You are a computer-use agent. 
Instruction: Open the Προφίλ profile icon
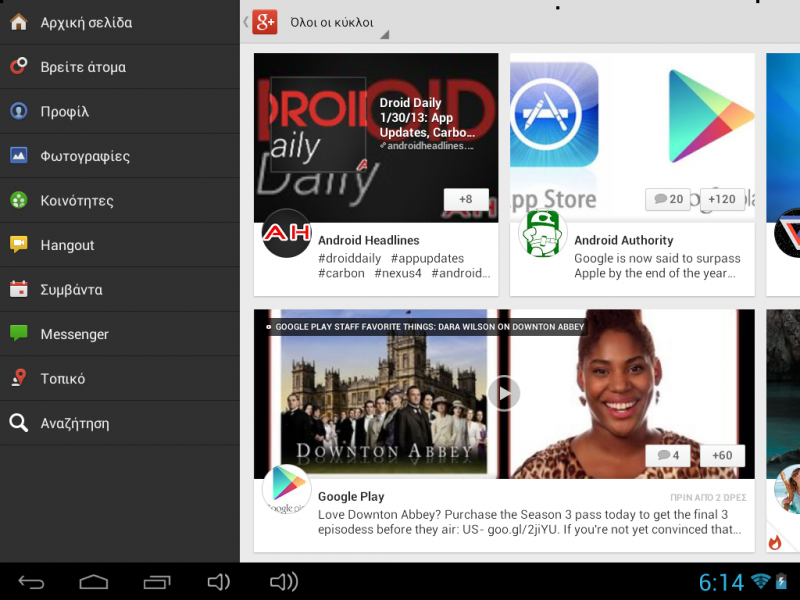[19, 111]
